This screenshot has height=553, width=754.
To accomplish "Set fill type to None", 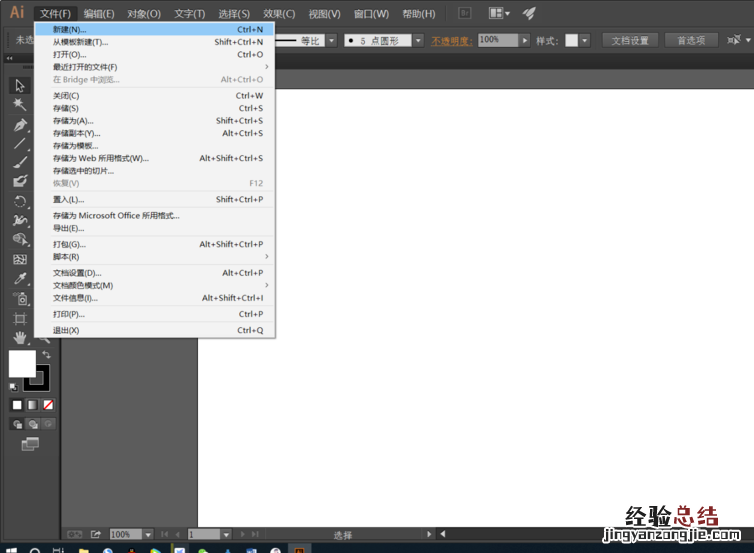I will (x=48, y=405).
